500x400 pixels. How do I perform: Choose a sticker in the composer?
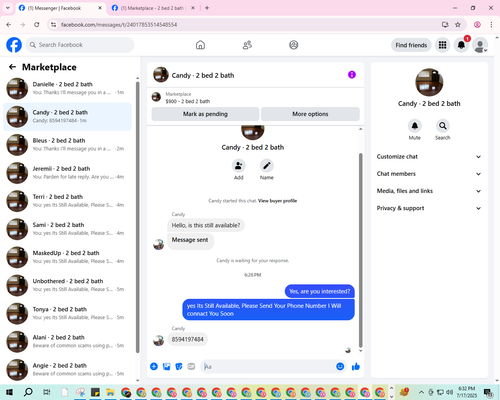tap(179, 367)
